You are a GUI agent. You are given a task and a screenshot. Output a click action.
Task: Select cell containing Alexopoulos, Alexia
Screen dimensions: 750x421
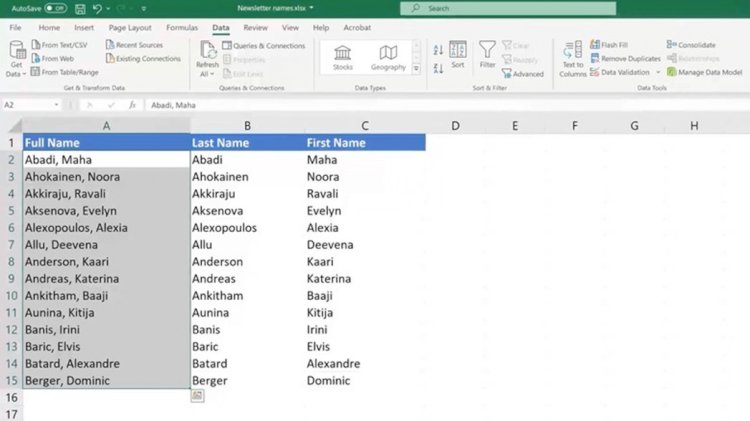point(106,228)
